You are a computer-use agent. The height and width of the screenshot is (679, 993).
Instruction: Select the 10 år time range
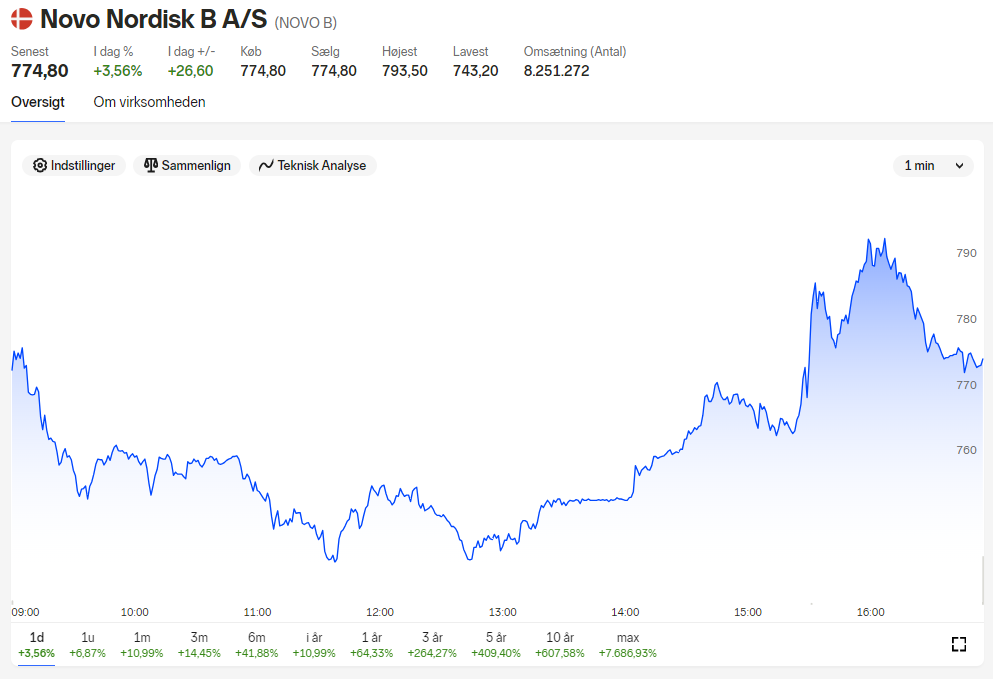click(x=560, y=644)
